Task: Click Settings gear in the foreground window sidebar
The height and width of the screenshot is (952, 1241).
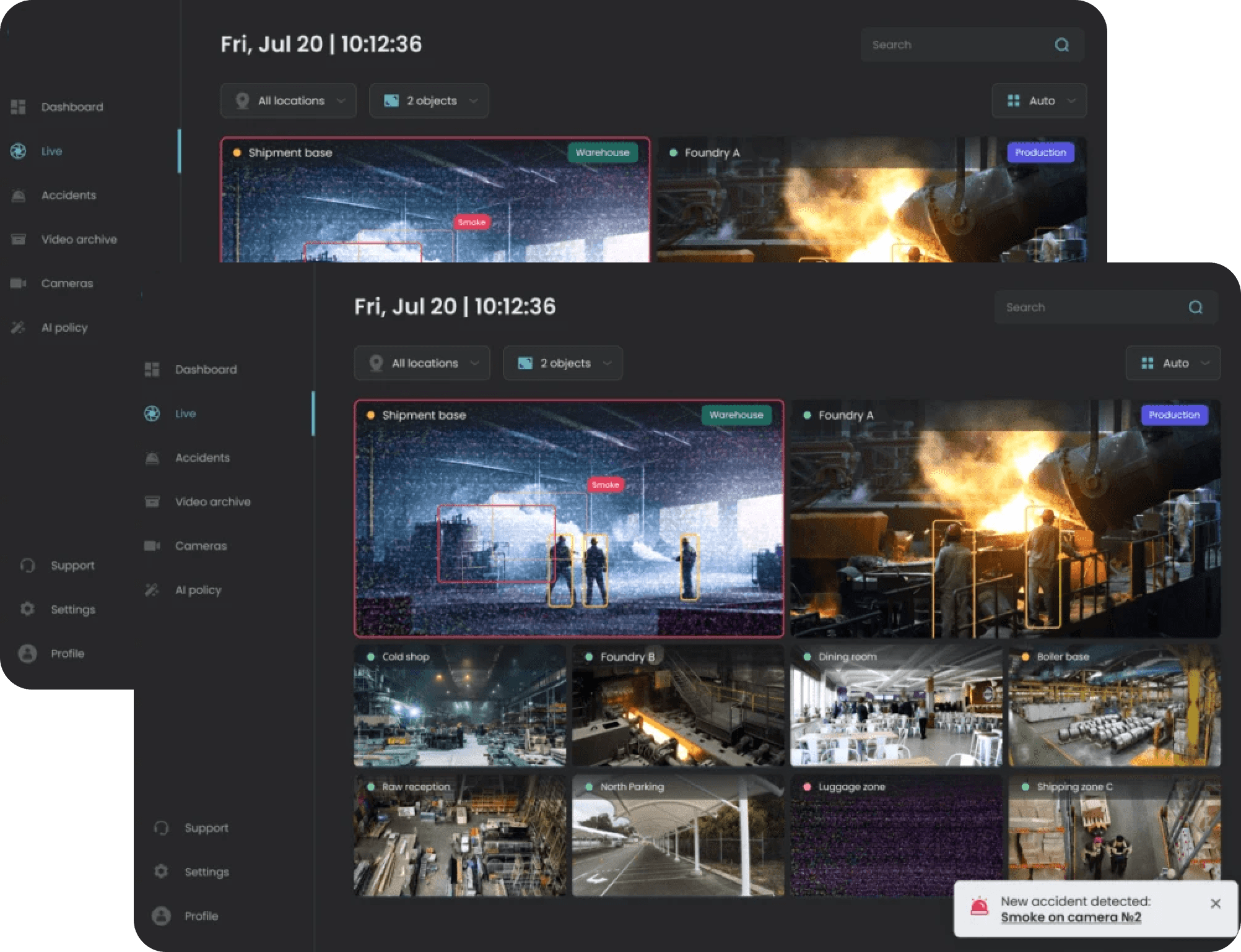Action: [x=161, y=872]
